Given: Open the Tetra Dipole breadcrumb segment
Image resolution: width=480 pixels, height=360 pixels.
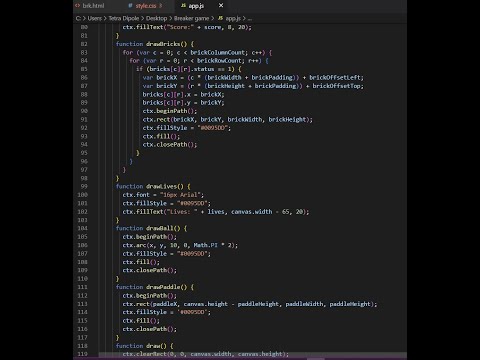Looking at the screenshot, I should [x=124, y=18].
